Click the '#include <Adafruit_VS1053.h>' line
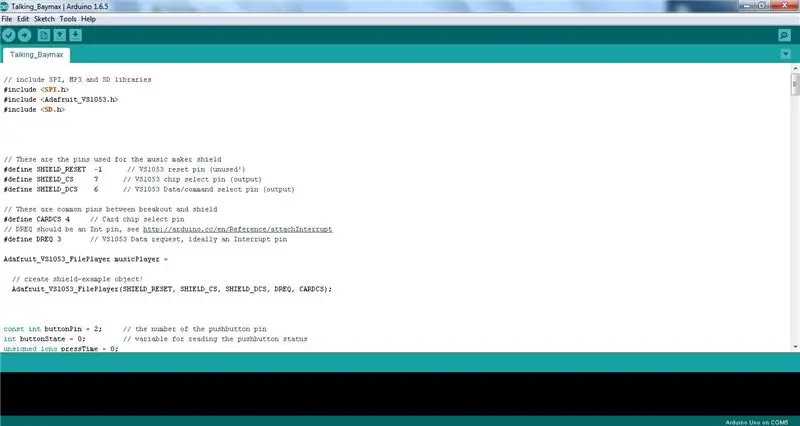800x426 pixels. (61, 99)
